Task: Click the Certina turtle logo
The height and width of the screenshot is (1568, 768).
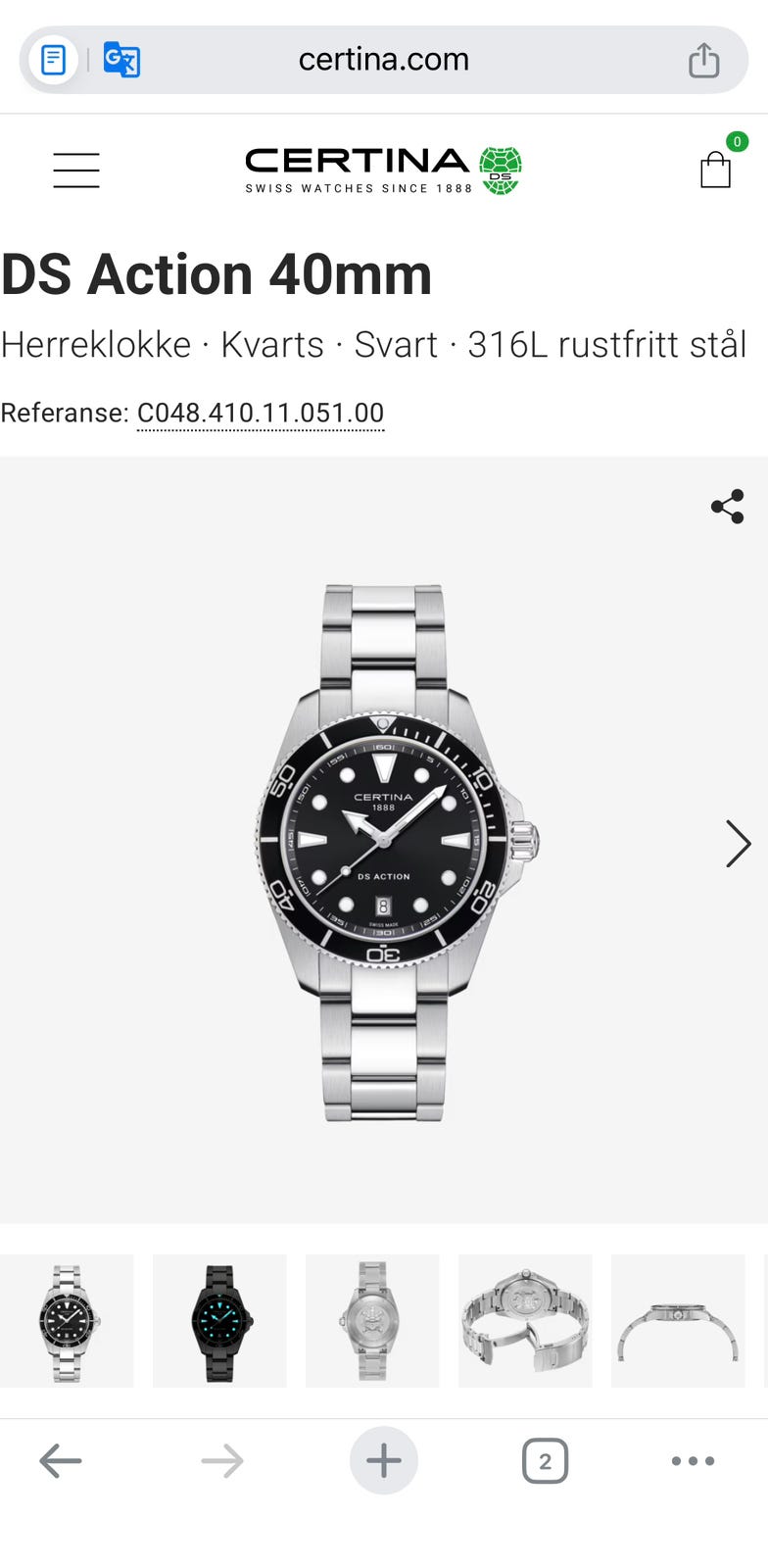Action: (x=501, y=171)
